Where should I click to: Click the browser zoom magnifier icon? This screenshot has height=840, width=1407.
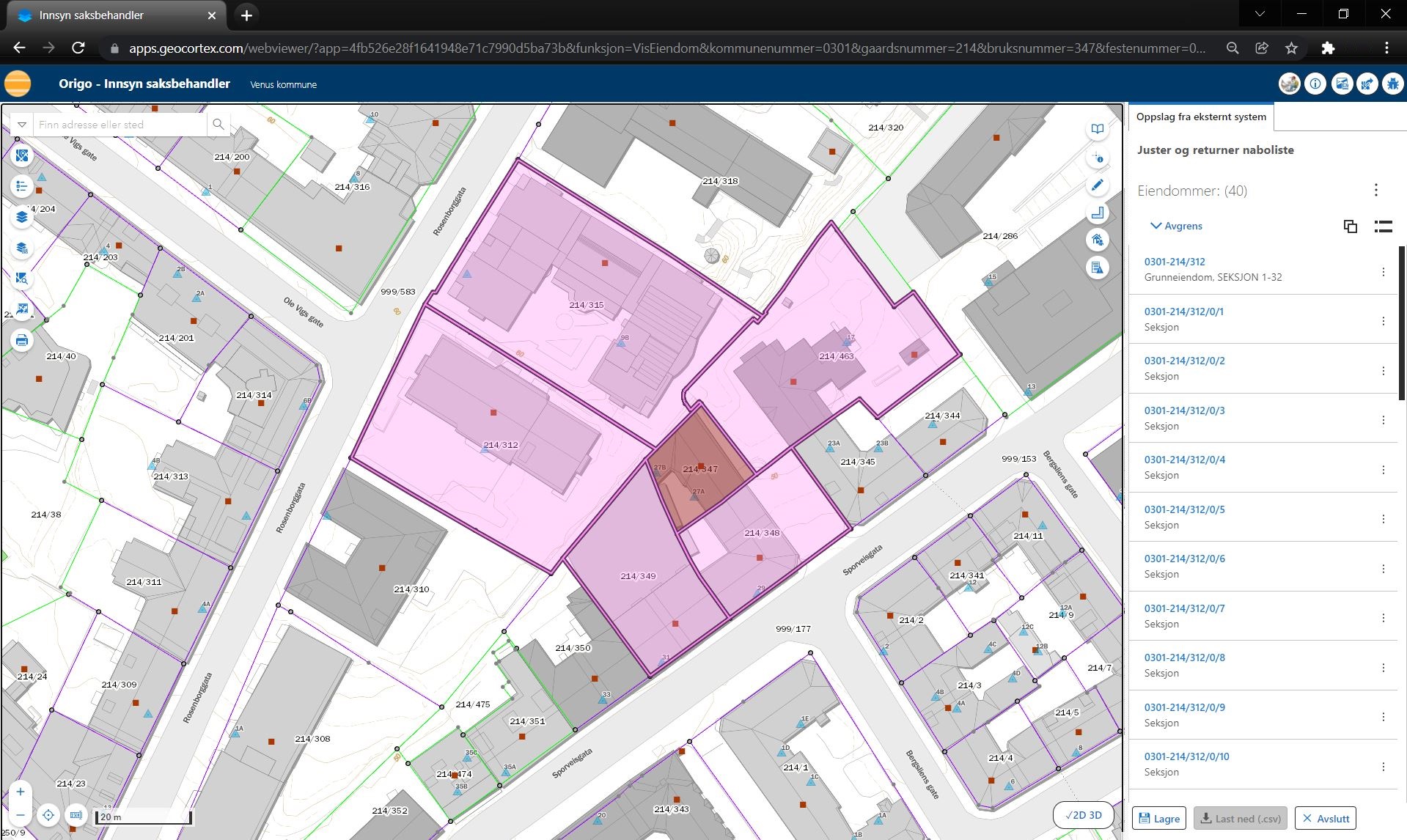click(x=1232, y=48)
